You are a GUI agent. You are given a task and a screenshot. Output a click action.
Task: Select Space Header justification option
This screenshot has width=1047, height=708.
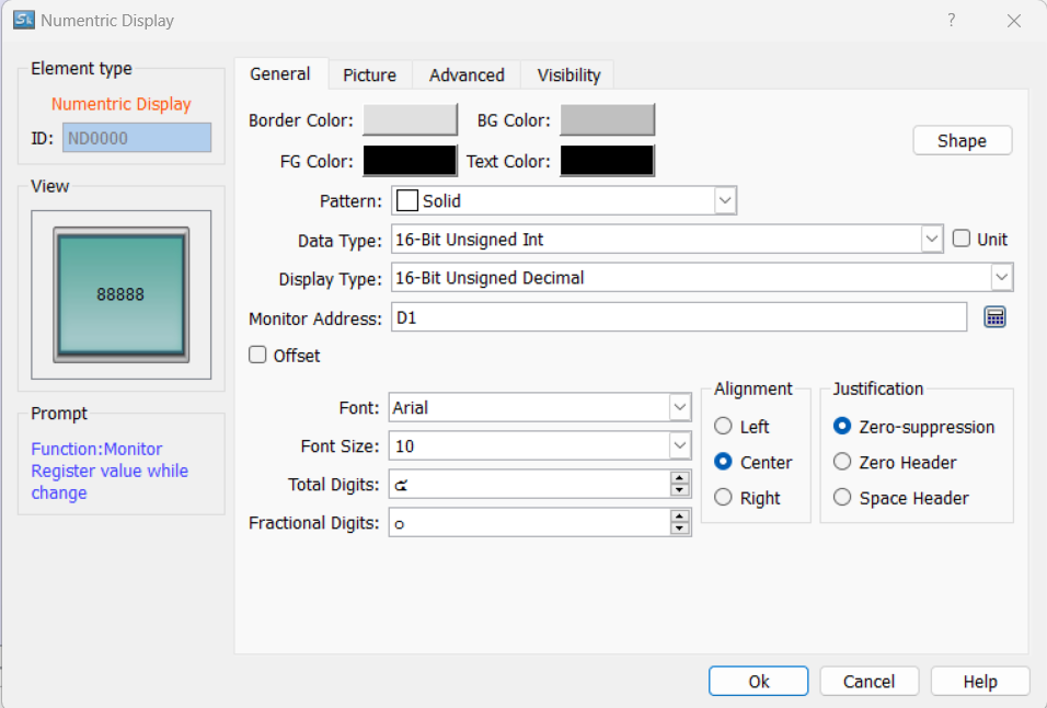[x=842, y=498]
